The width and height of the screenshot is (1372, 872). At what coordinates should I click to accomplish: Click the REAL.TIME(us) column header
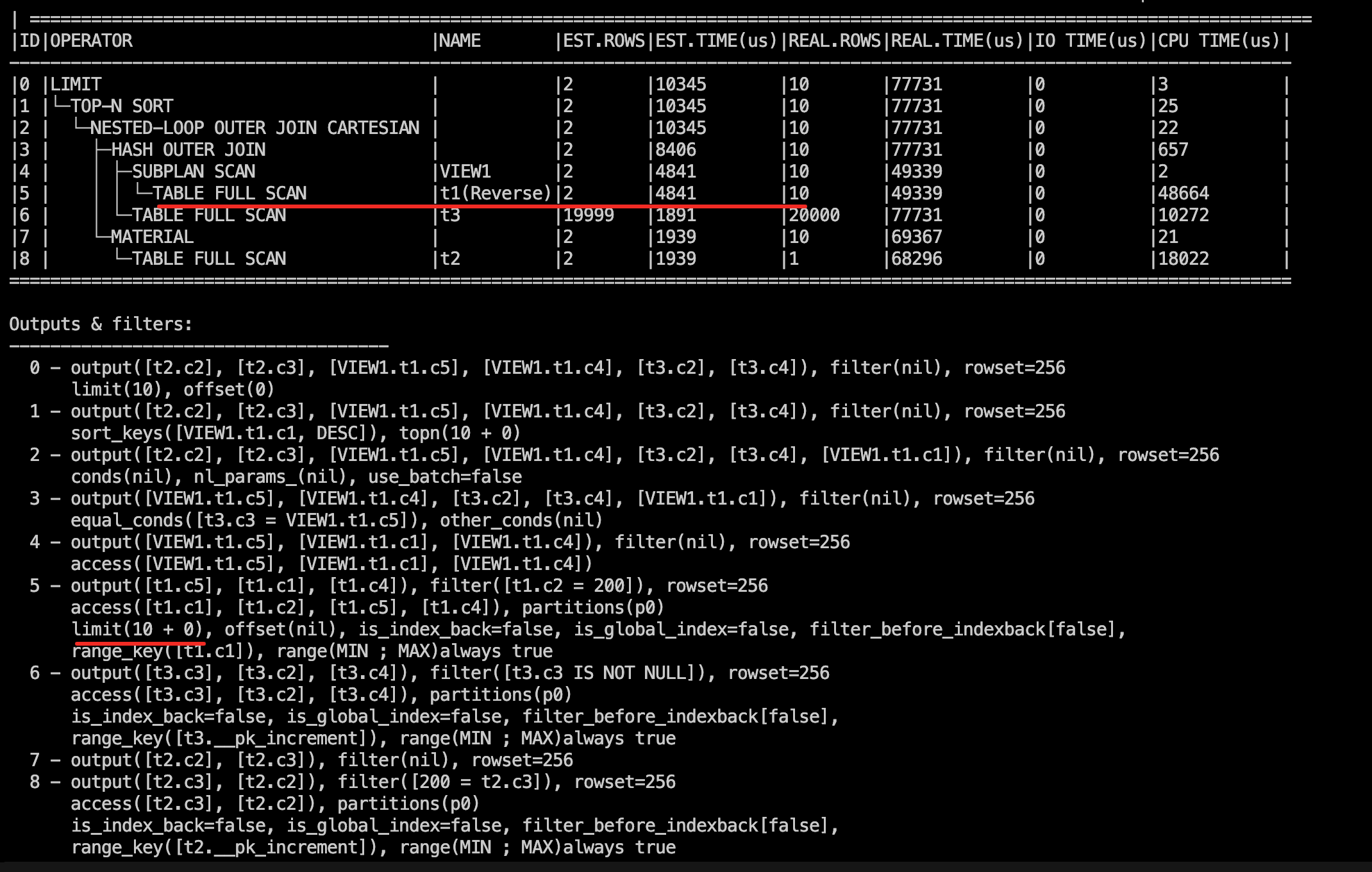(957, 41)
